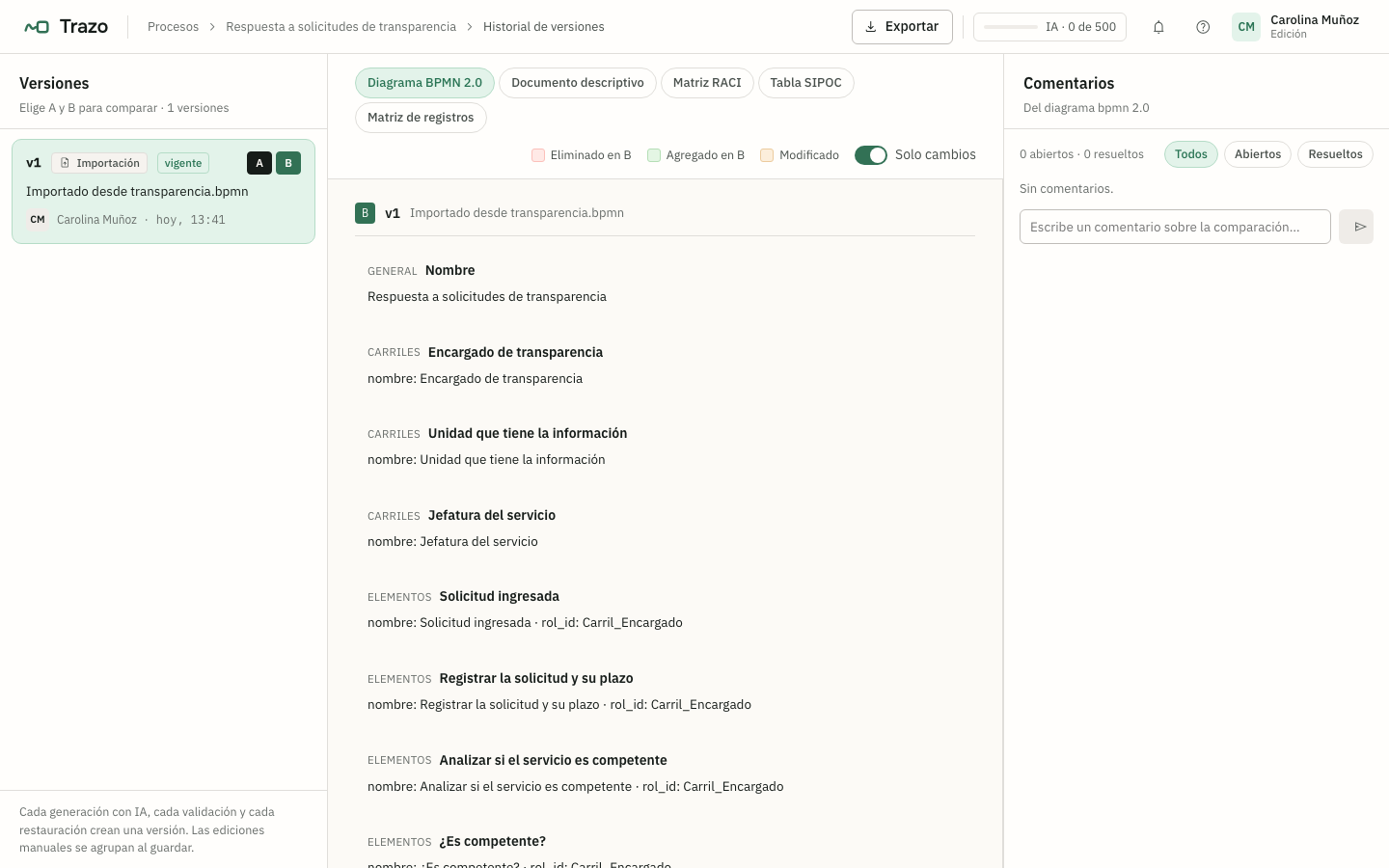Open the Matriz de registros tab
The image size is (1389, 868).
point(421,118)
